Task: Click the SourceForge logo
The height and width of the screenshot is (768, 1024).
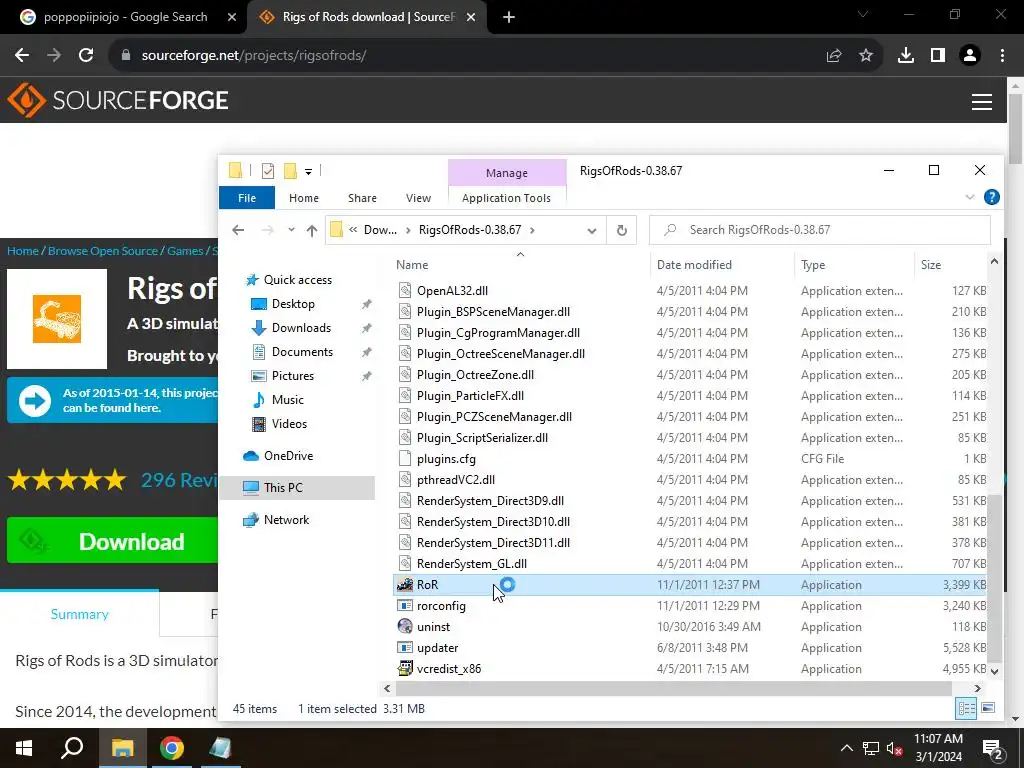Action: 118,100
